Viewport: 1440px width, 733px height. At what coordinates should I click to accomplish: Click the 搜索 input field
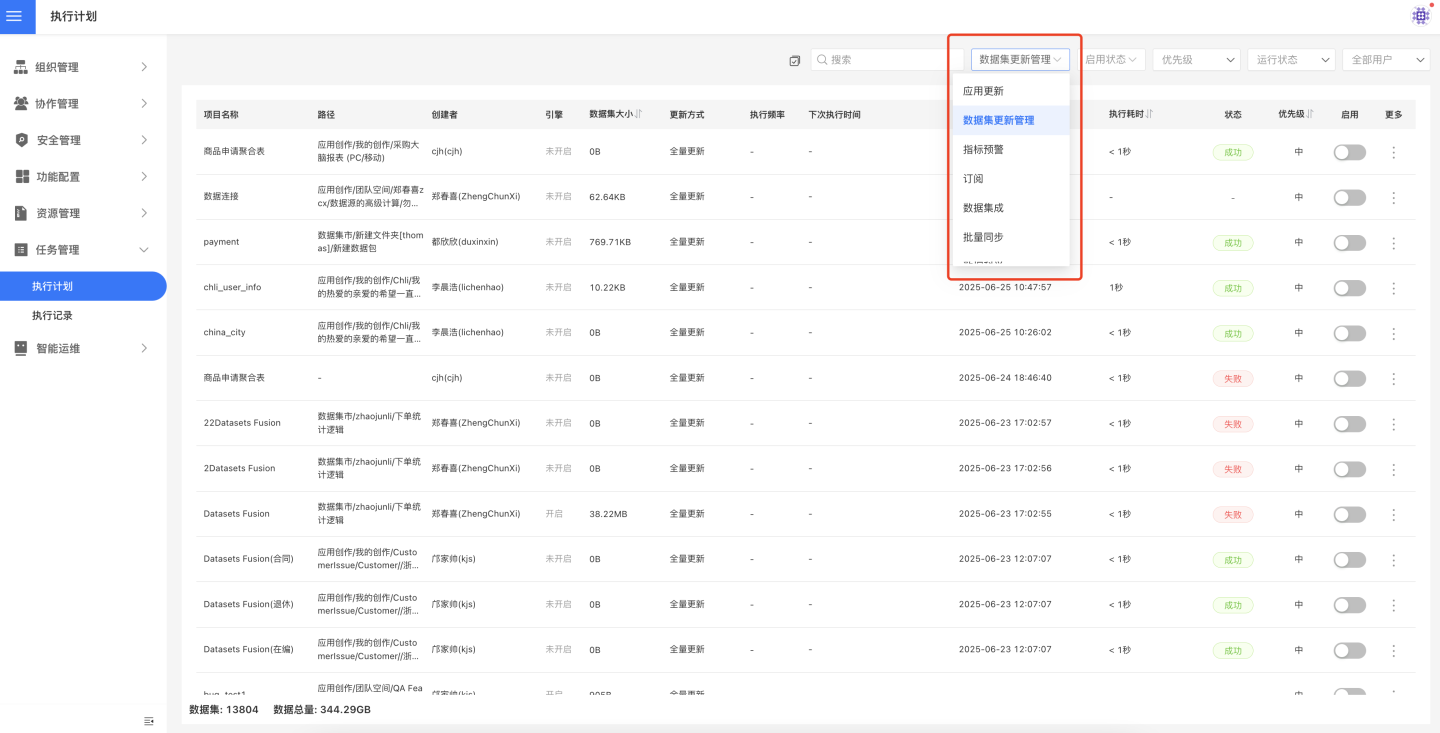click(x=888, y=60)
